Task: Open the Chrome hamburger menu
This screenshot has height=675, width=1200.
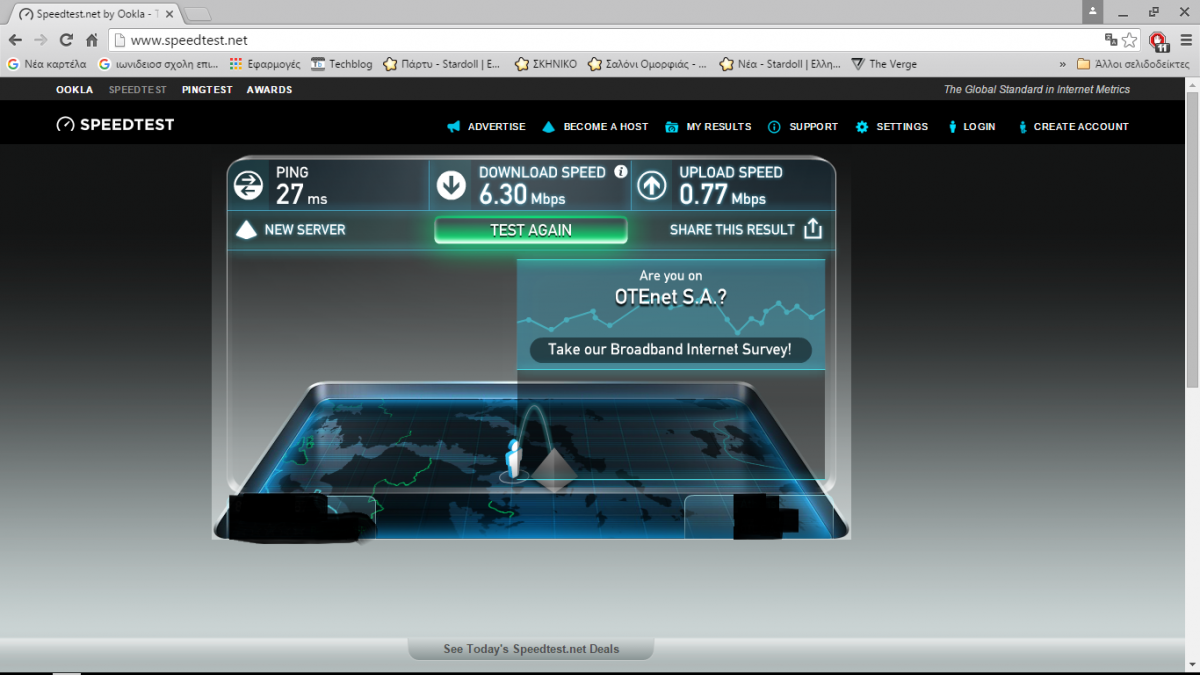Action: pos(1185,40)
